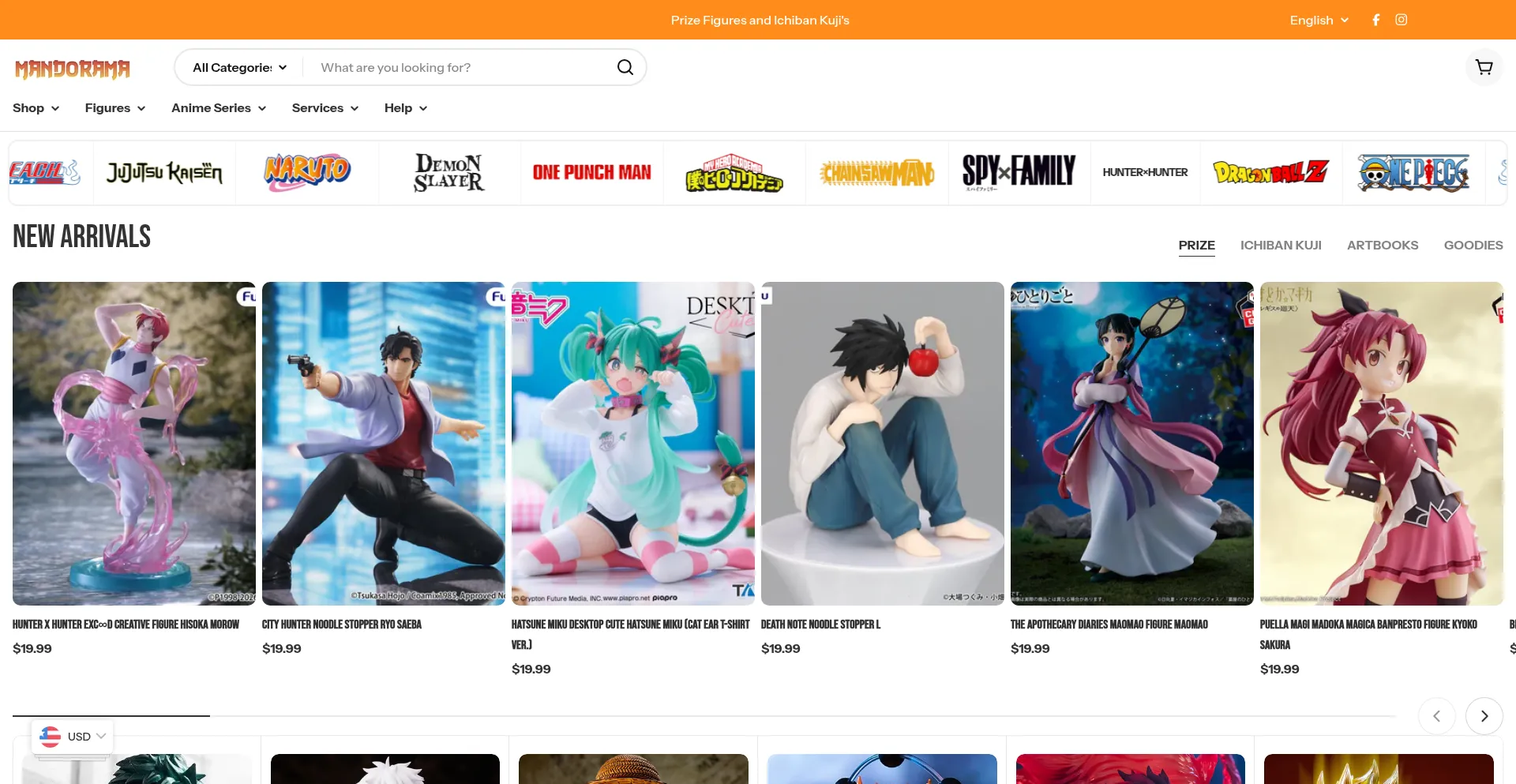
Task: Open the Dragon Ball Z series logo
Action: (1271, 173)
